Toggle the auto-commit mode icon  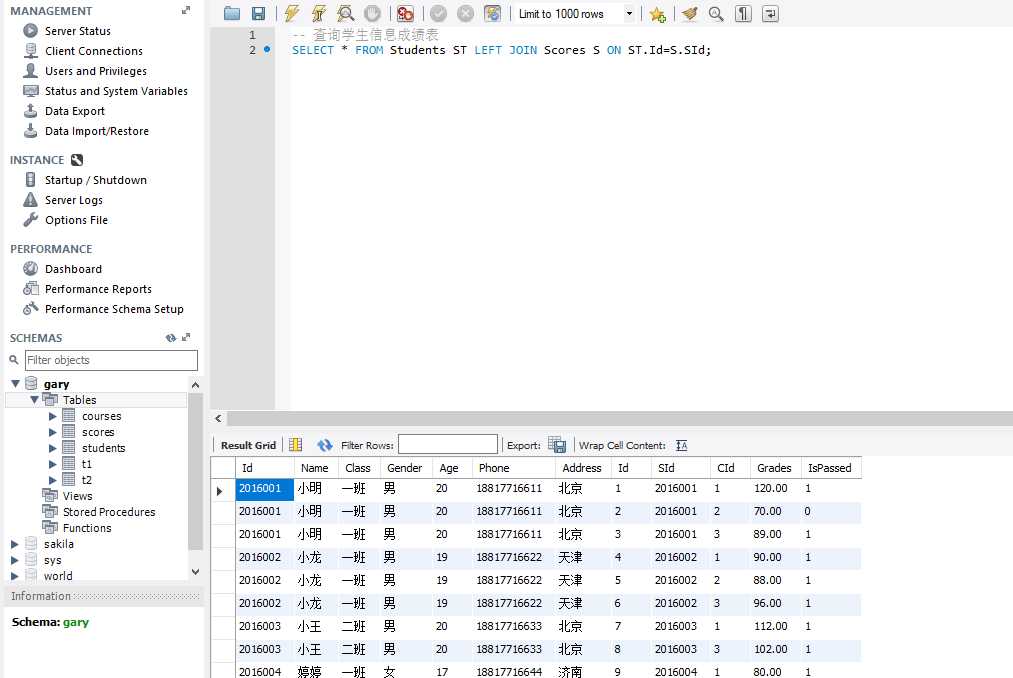(x=492, y=14)
